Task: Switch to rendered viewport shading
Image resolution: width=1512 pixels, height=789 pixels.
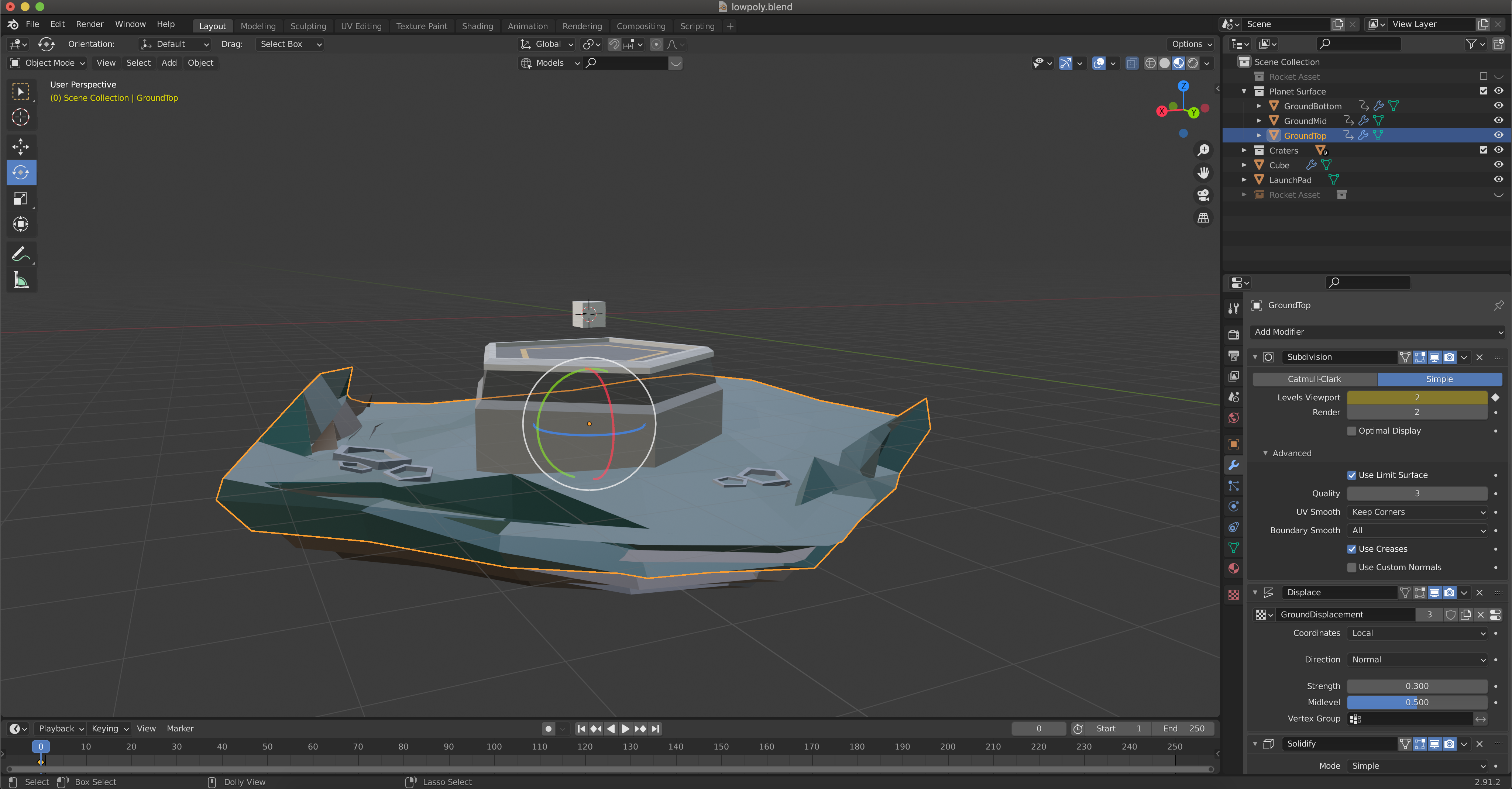Action: pyautogui.click(x=1193, y=63)
